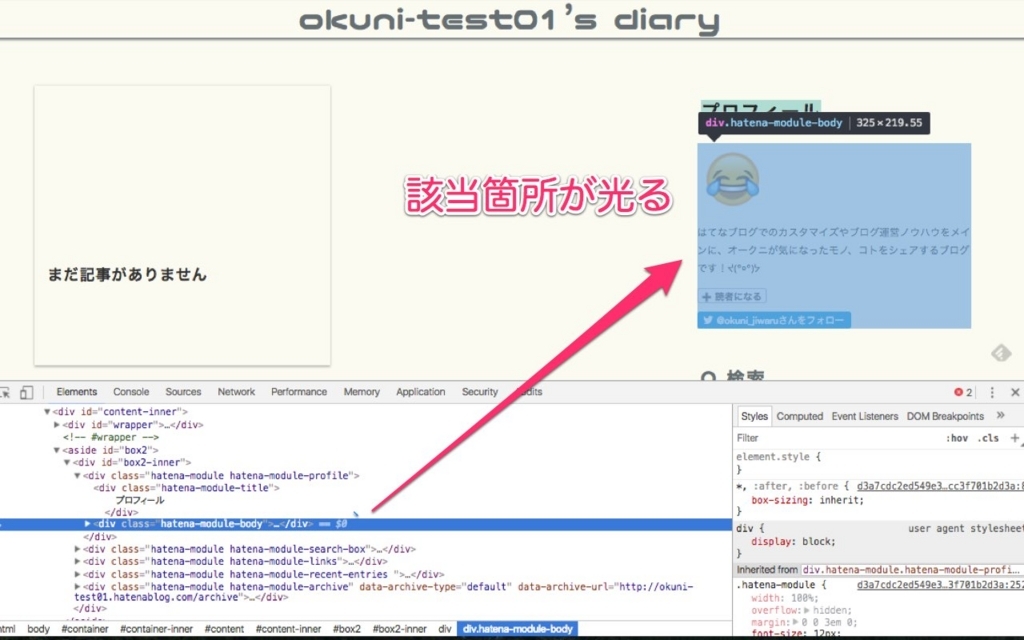Image resolution: width=1024 pixels, height=640 pixels.
Task: Open the Performance tab
Action: point(298,392)
